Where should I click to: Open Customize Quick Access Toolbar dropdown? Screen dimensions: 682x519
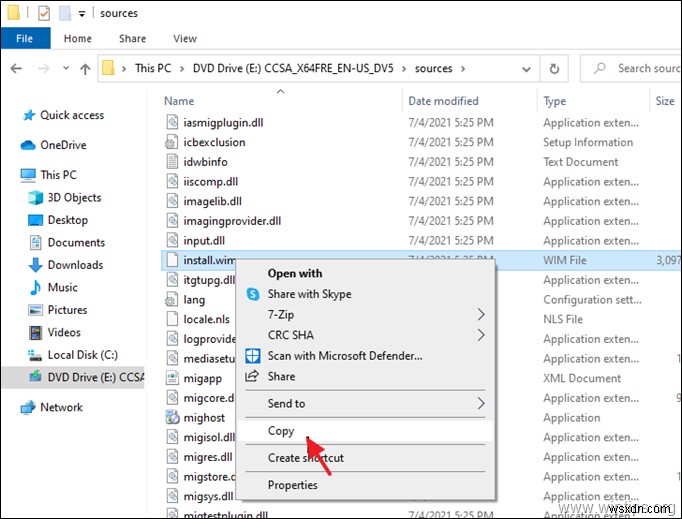(x=81, y=14)
